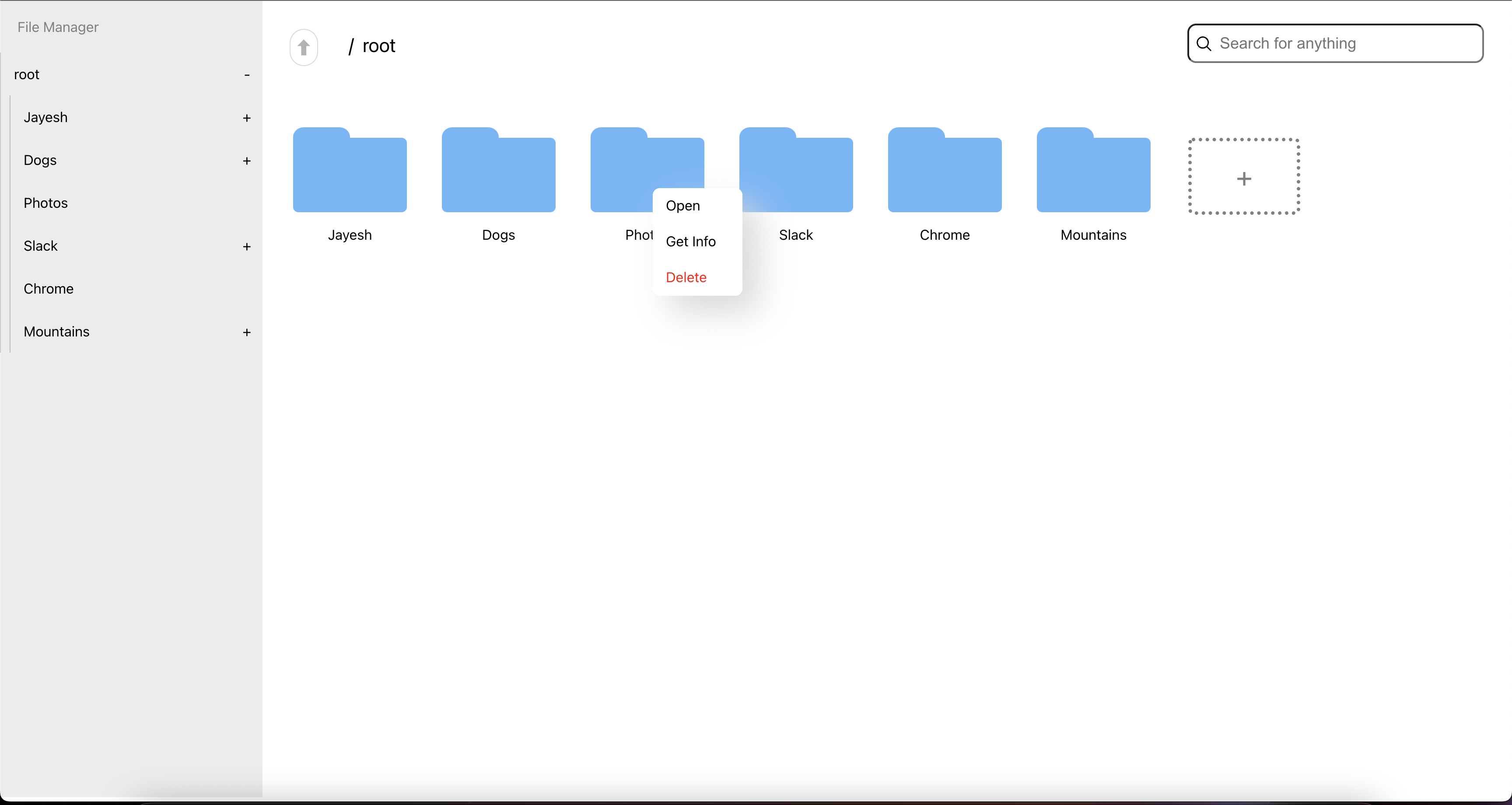Expand Dogs folder in sidebar
Viewport: 1512px width, 805px height.
(247, 161)
